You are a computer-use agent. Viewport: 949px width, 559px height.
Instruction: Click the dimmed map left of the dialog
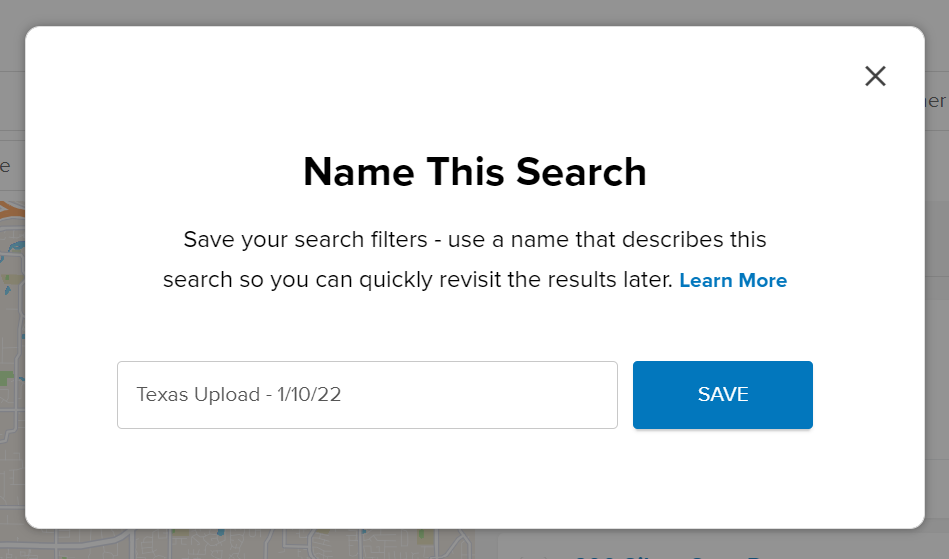[x=12, y=363]
